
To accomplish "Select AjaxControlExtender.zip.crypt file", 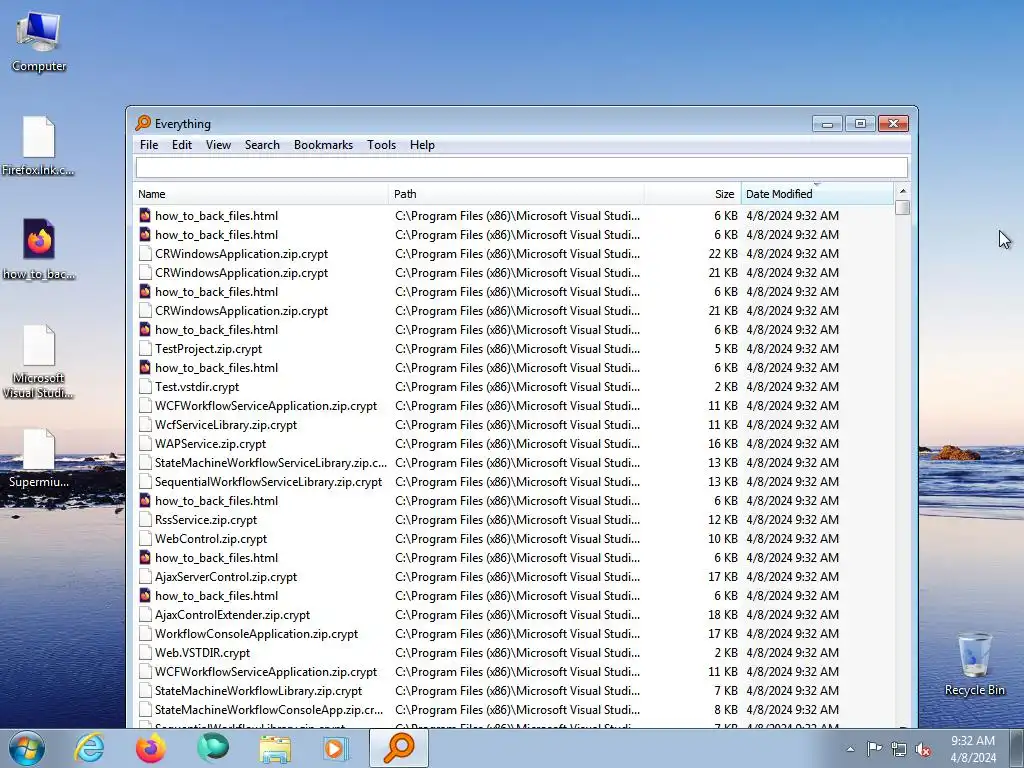I will (513, 615).
